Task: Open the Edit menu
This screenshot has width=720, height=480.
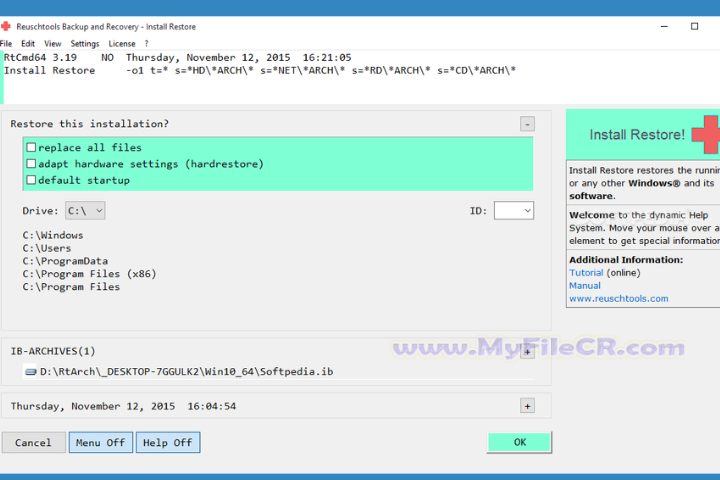Action: [28, 44]
